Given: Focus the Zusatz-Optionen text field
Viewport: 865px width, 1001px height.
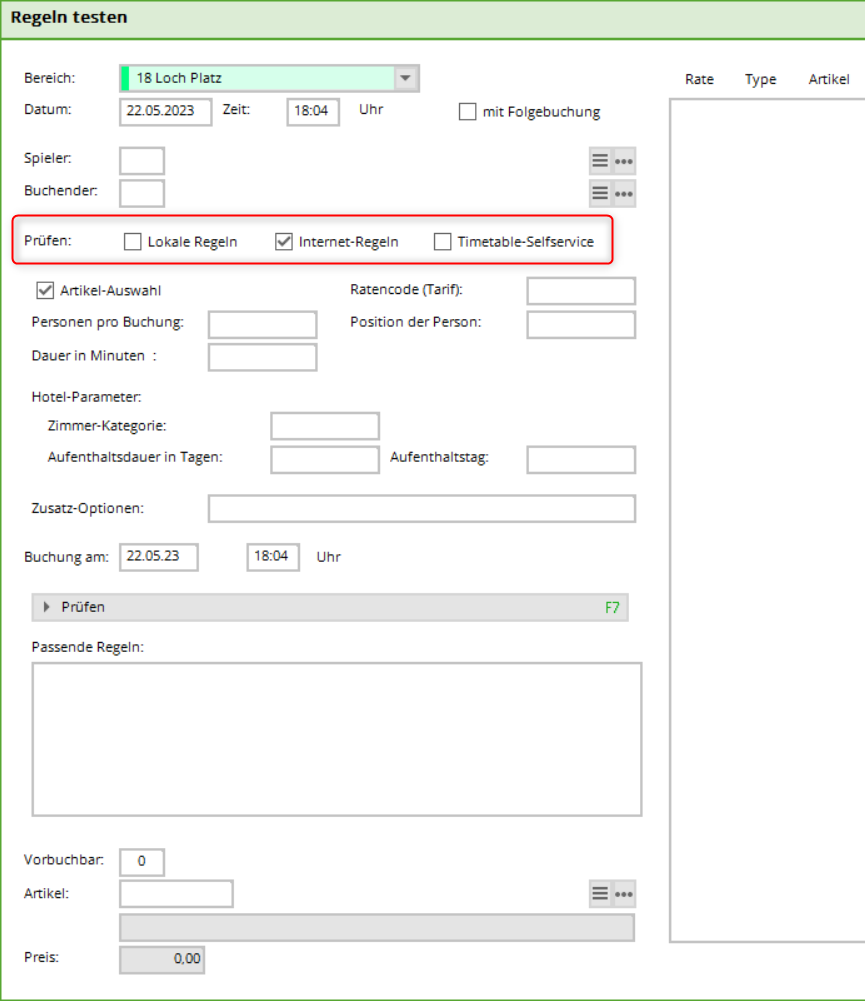Looking at the screenshot, I should click(421, 509).
